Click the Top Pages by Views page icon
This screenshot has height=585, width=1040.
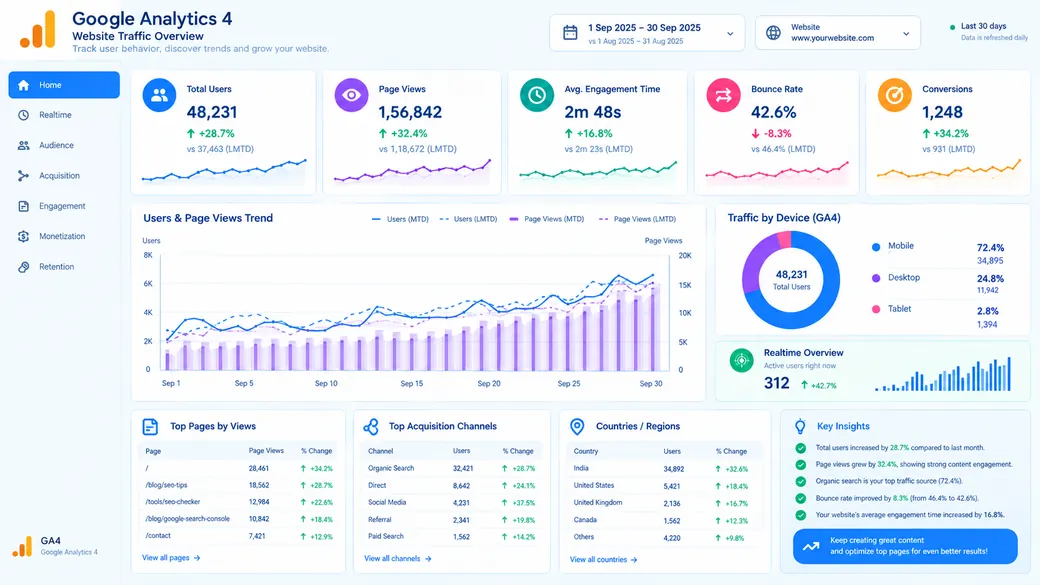click(x=151, y=426)
